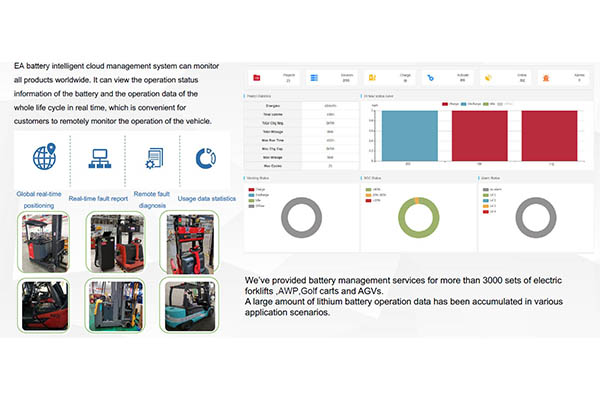Click the yellow Charge station icon
This screenshot has width=600, height=400.
click(x=372, y=78)
